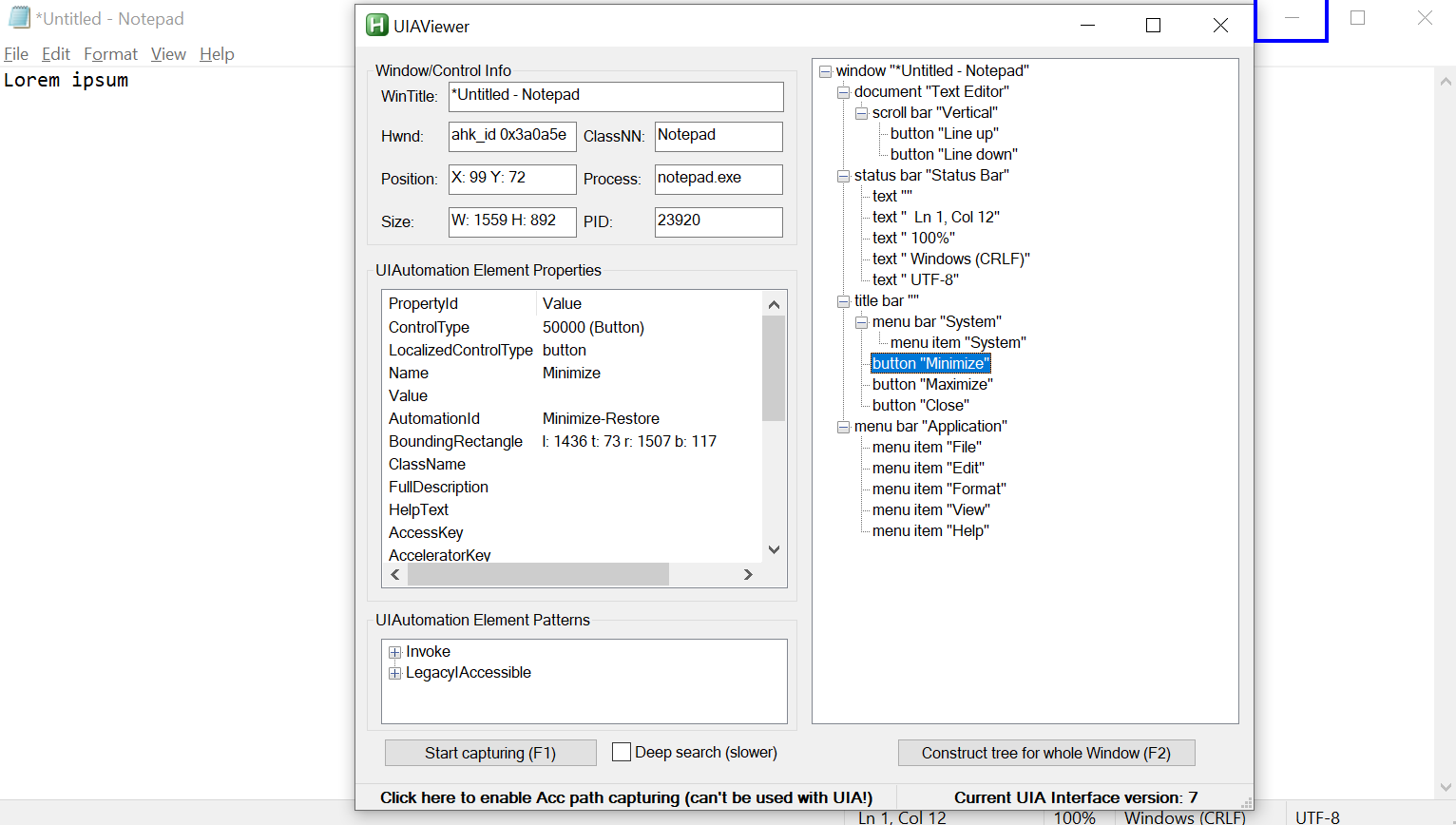Collapse the menu bar "Application" node

click(x=843, y=427)
